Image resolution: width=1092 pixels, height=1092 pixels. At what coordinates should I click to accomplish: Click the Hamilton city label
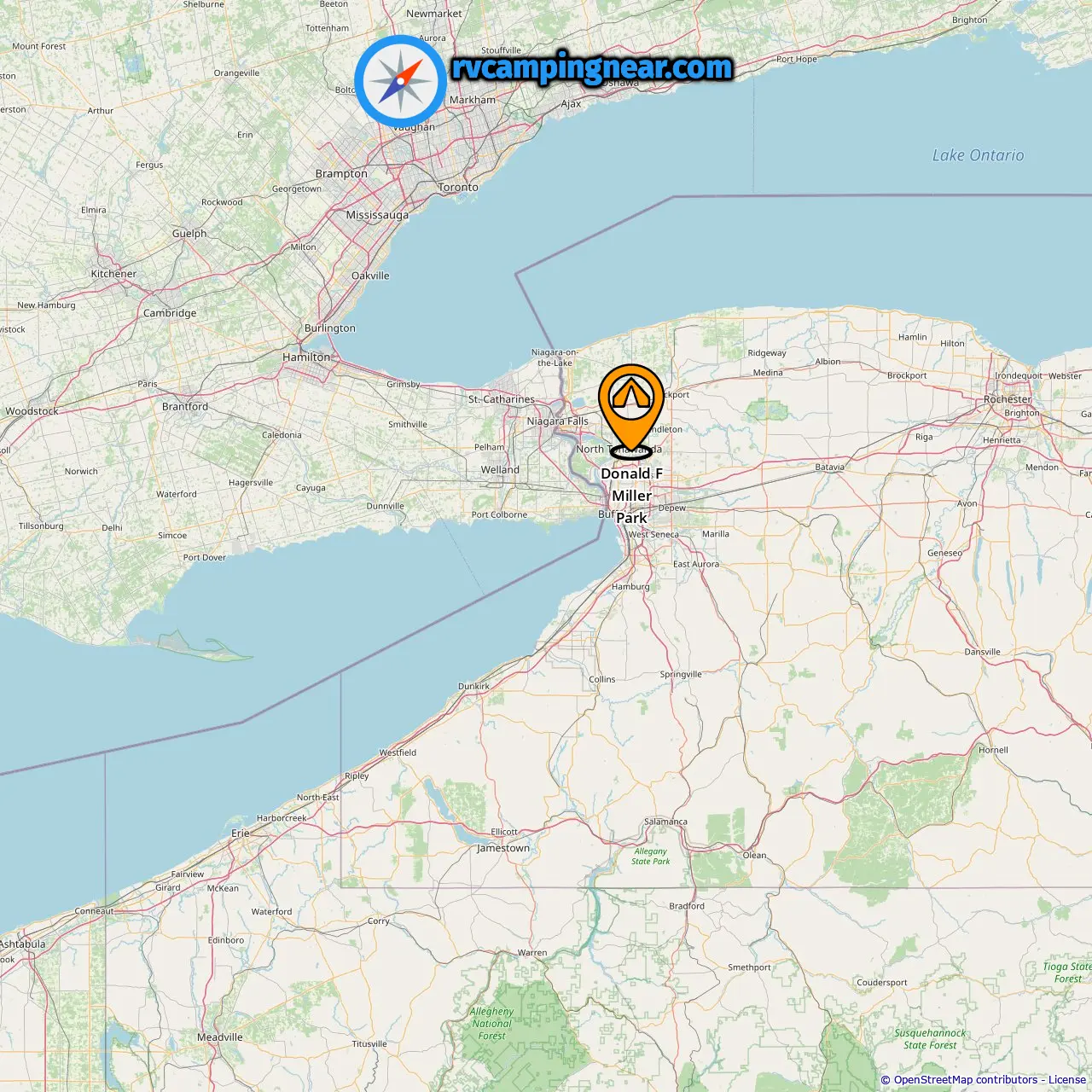306,357
